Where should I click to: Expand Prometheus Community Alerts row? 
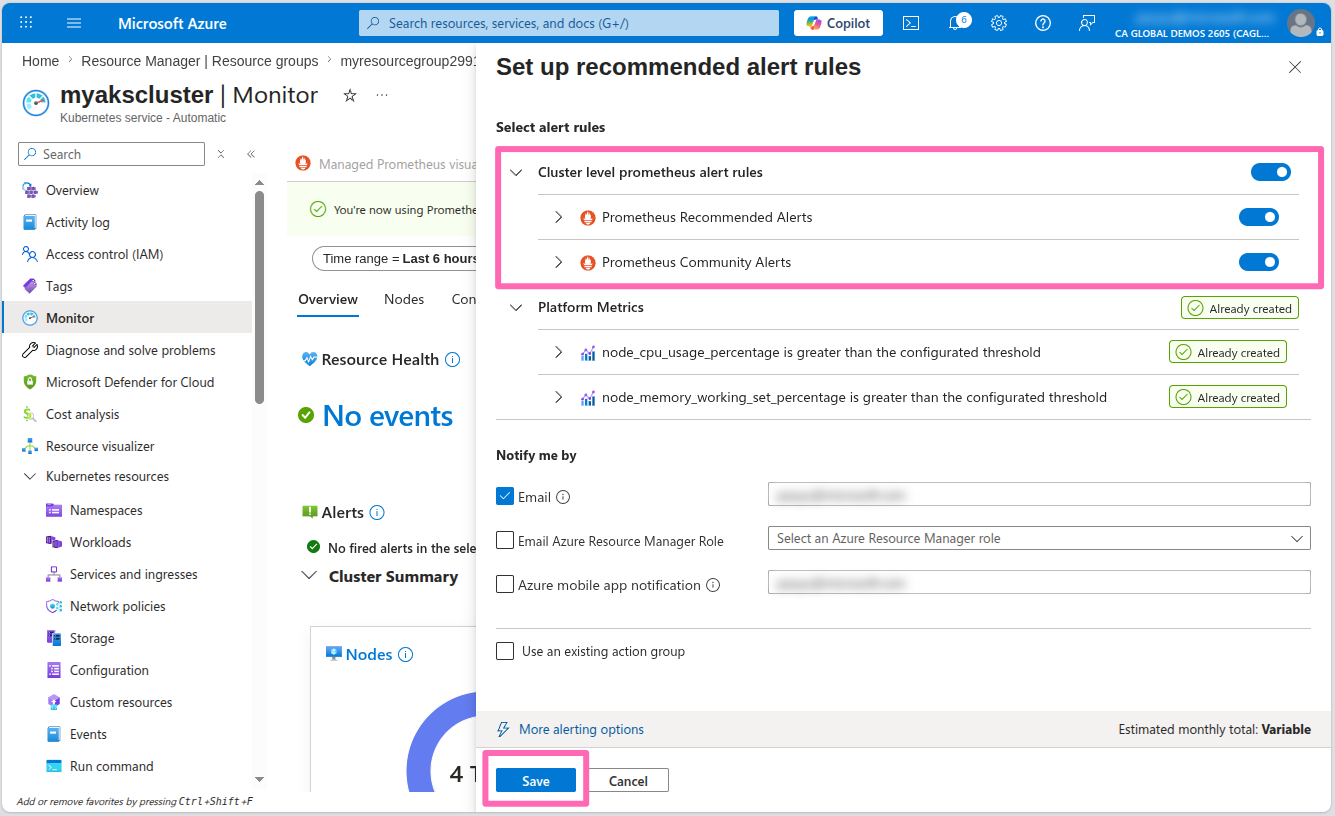[559, 262]
